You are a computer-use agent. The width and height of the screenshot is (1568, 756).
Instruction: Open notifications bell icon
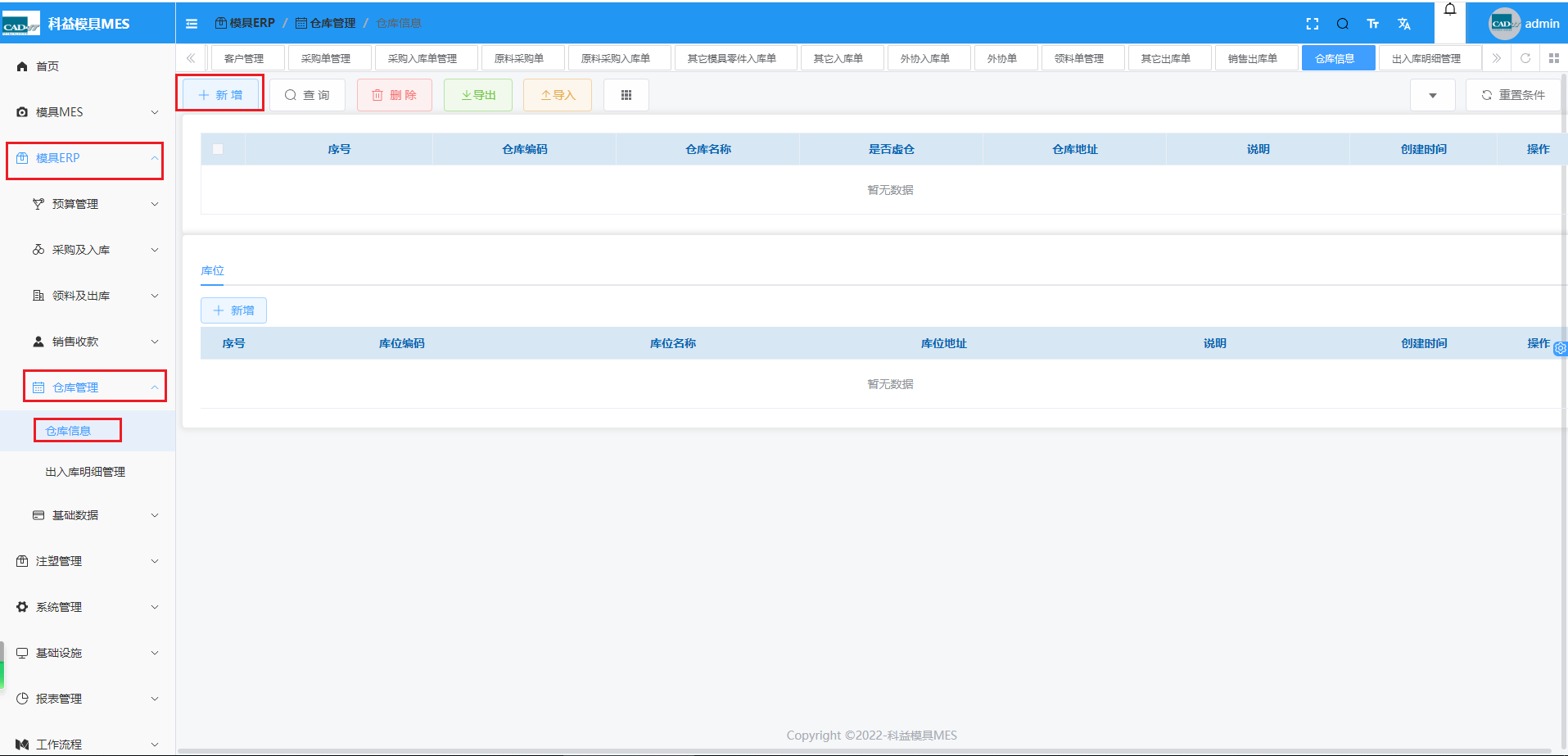pyautogui.click(x=1450, y=9)
